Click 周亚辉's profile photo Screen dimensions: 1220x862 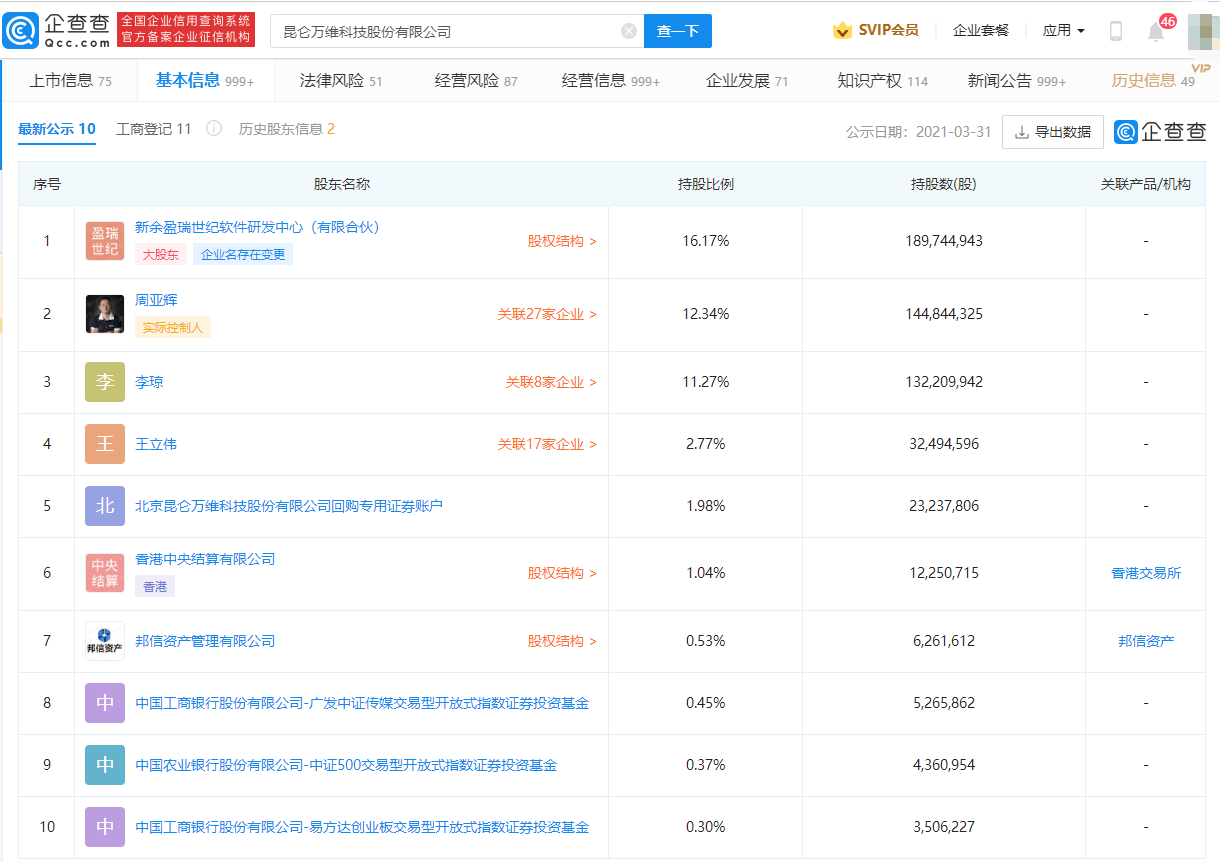tap(105, 314)
